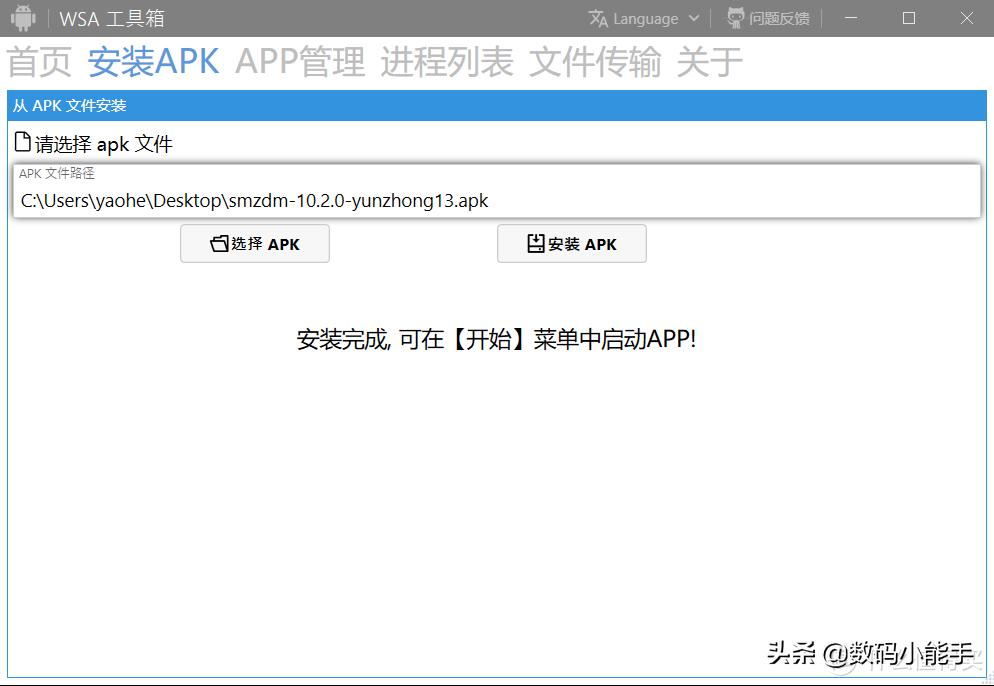Click the 文A language icon
The height and width of the screenshot is (686, 994).
(598, 18)
